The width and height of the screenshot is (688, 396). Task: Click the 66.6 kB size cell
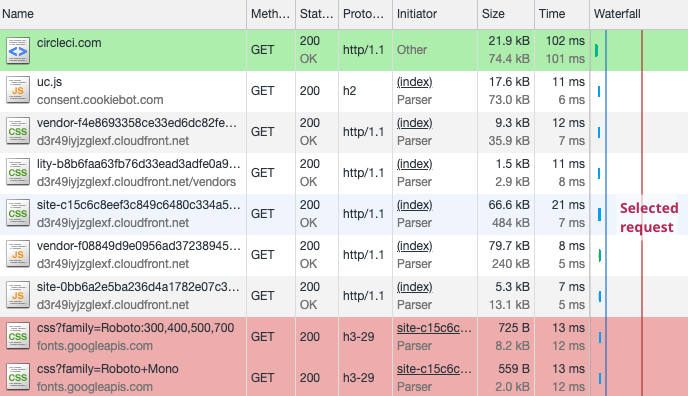(x=509, y=205)
